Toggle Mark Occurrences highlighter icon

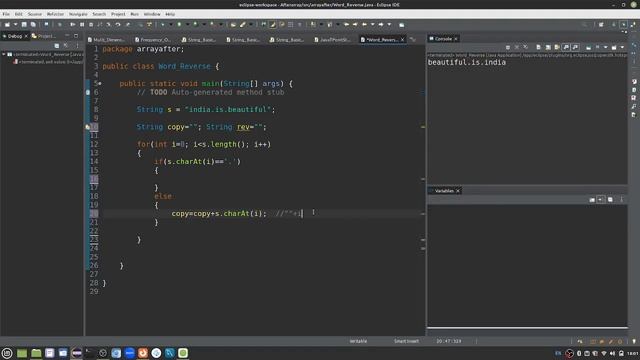click(273, 24)
